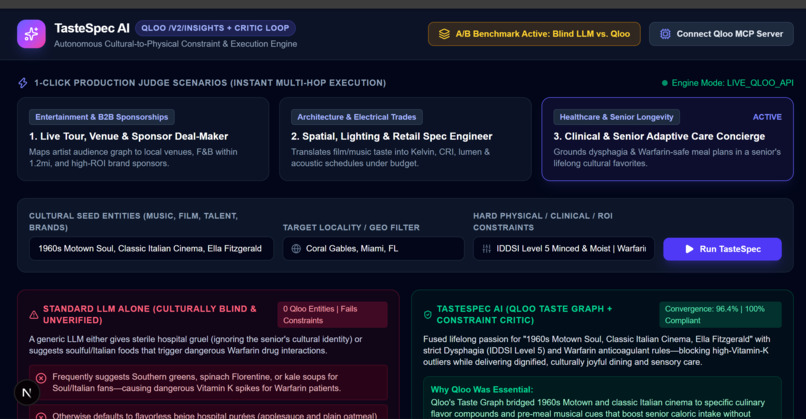Click A/B Benchmark Active: Blind LLM vs. Qloo
The width and height of the screenshot is (806, 419).
click(x=534, y=34)
